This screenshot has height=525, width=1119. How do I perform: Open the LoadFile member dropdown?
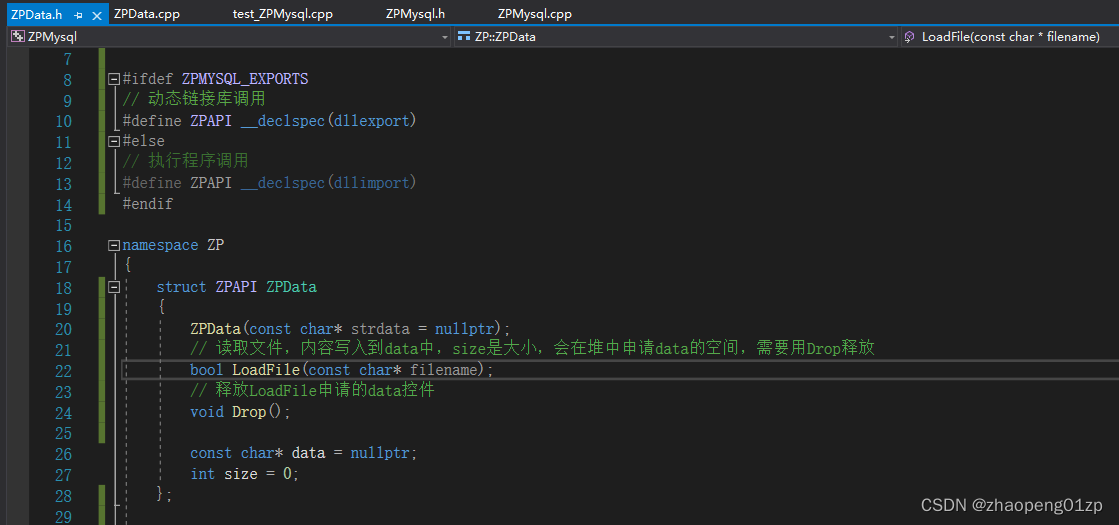pos(1011,37)
